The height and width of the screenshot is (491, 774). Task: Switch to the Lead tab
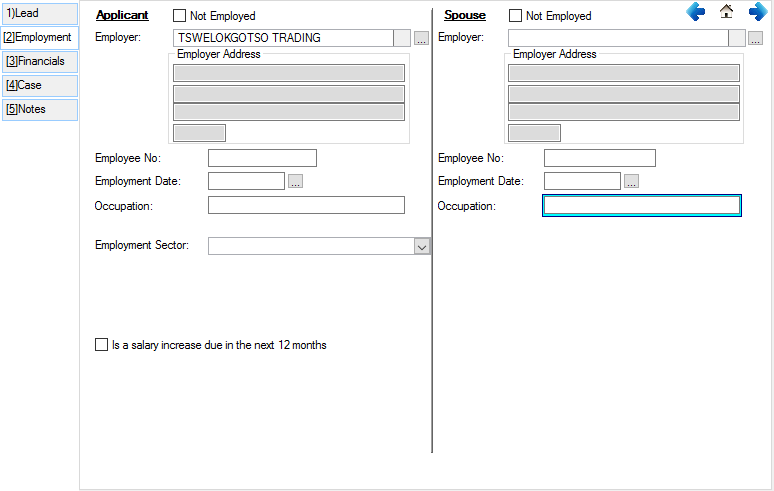[x=39, y=14]
